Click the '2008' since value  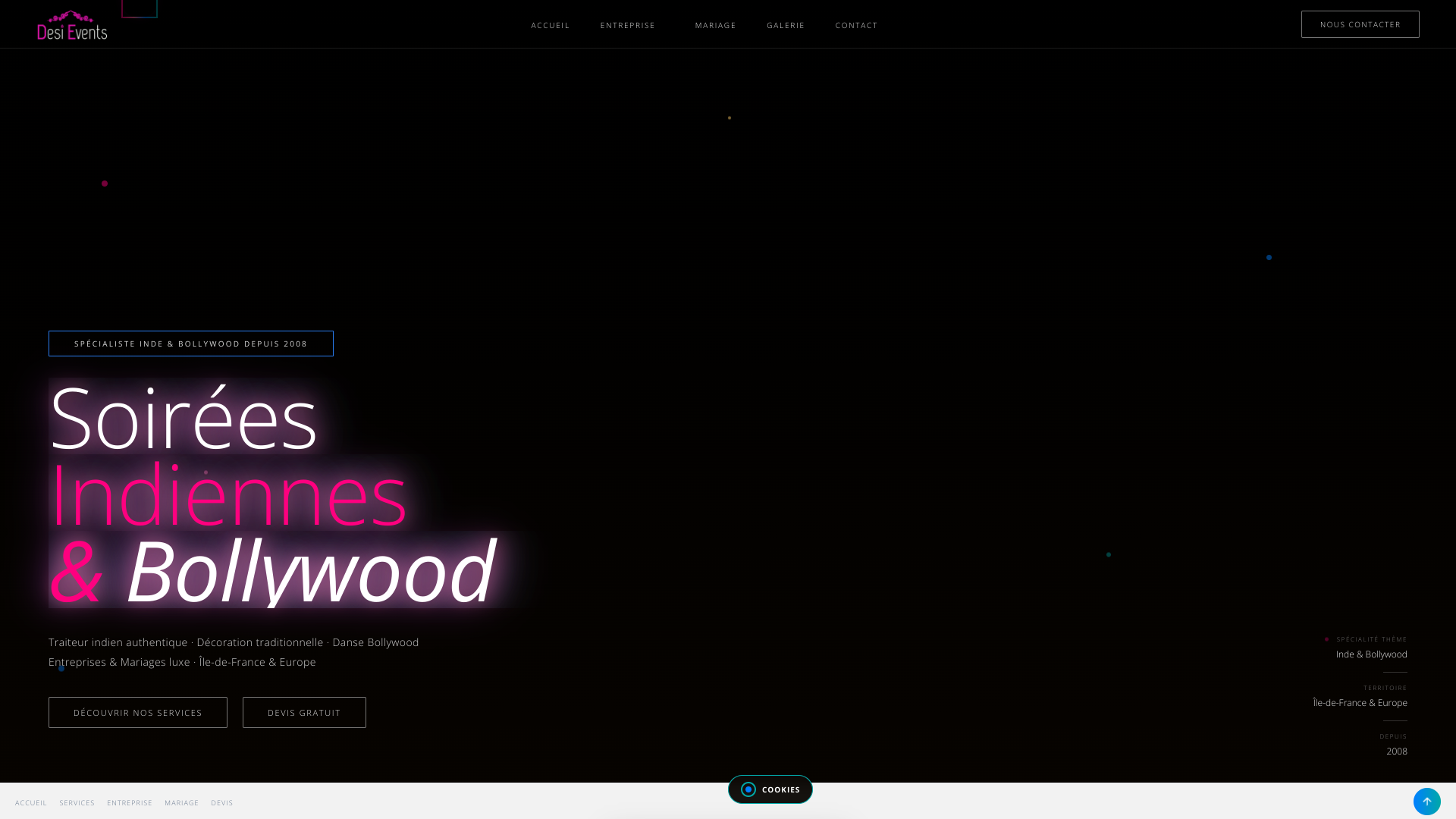1396,752
